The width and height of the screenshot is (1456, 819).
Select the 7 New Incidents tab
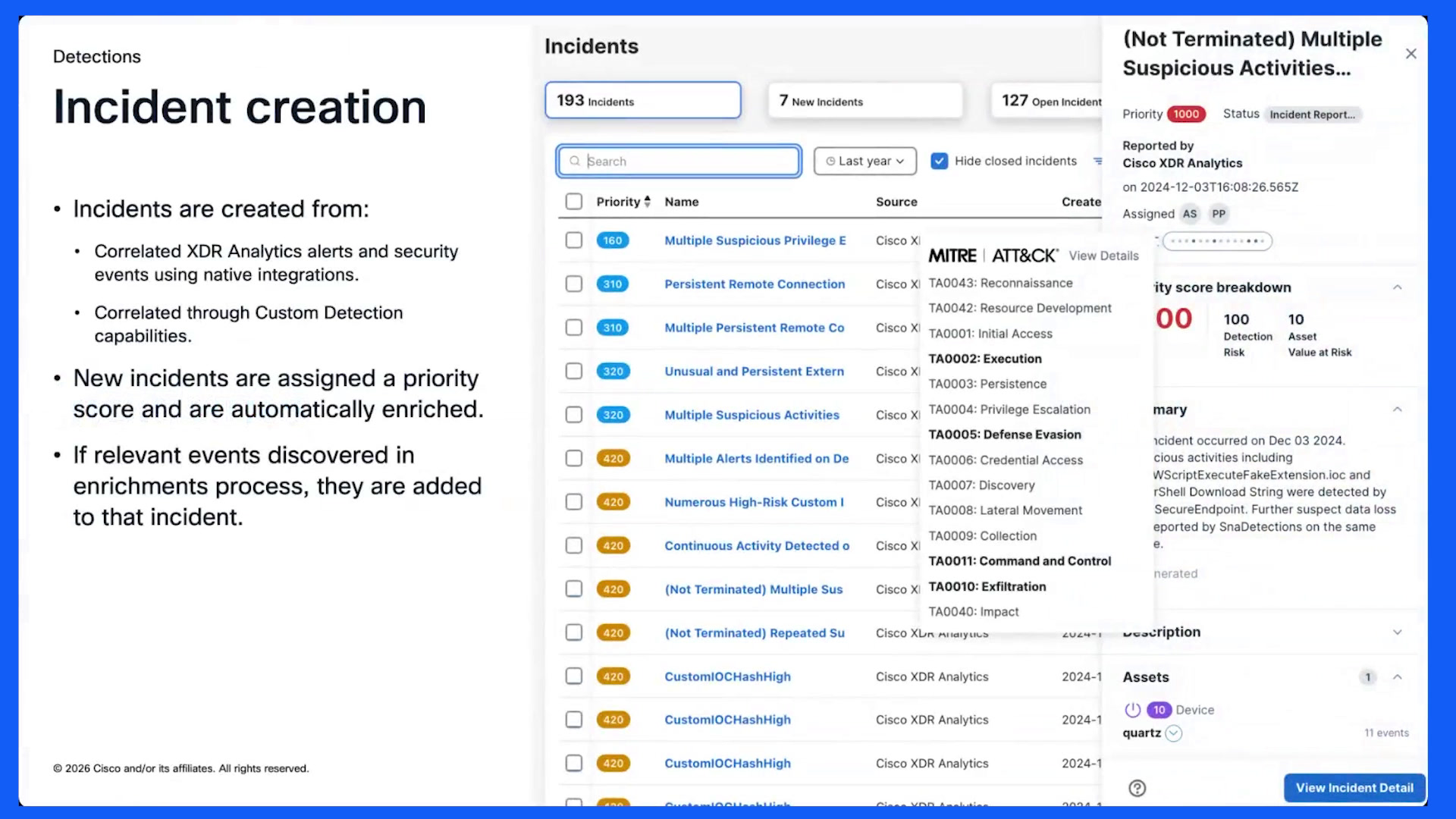tap(865, 100)
